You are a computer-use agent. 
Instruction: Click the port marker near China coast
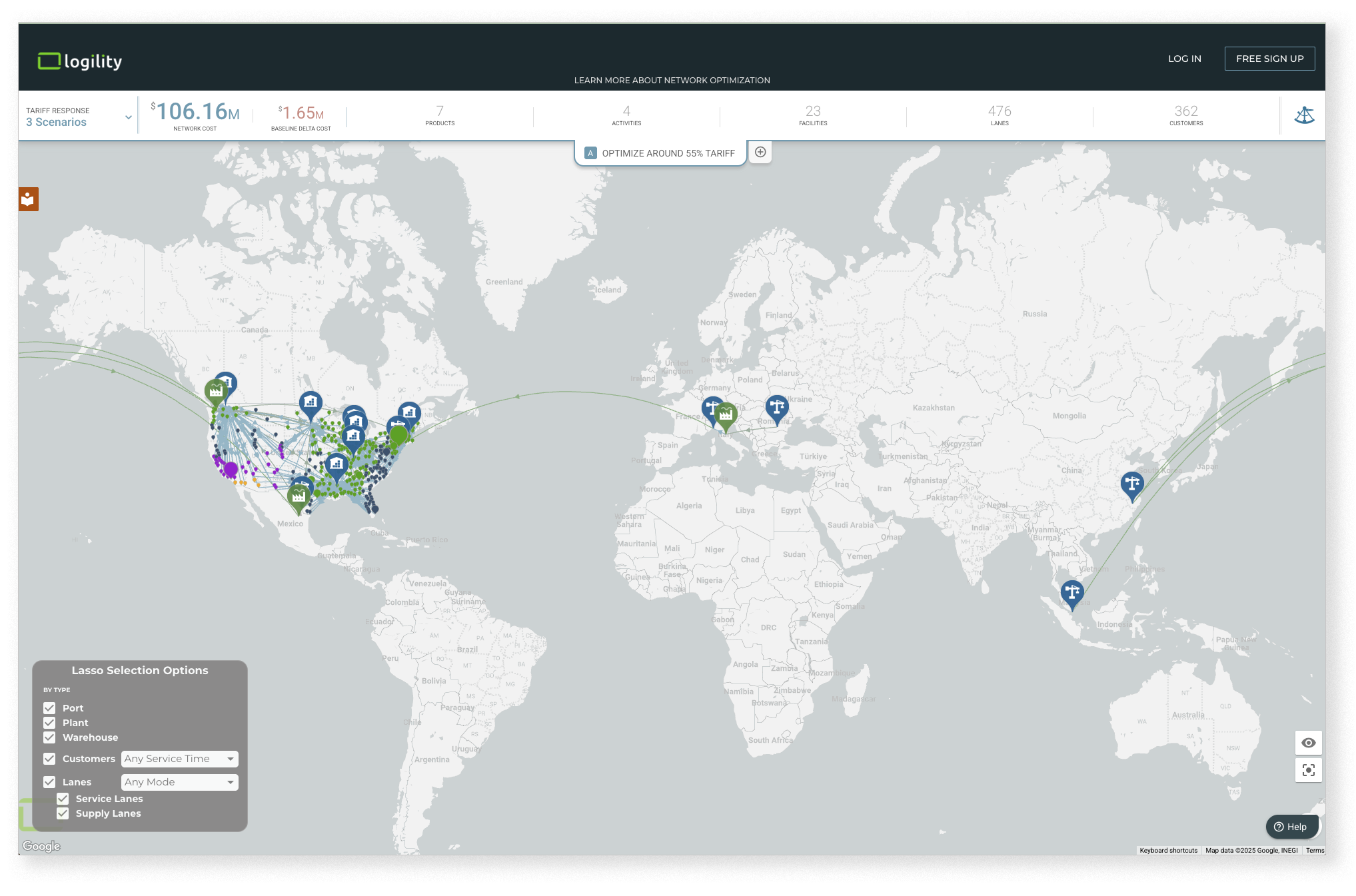pyautogui.click(x=1131, y=484)
